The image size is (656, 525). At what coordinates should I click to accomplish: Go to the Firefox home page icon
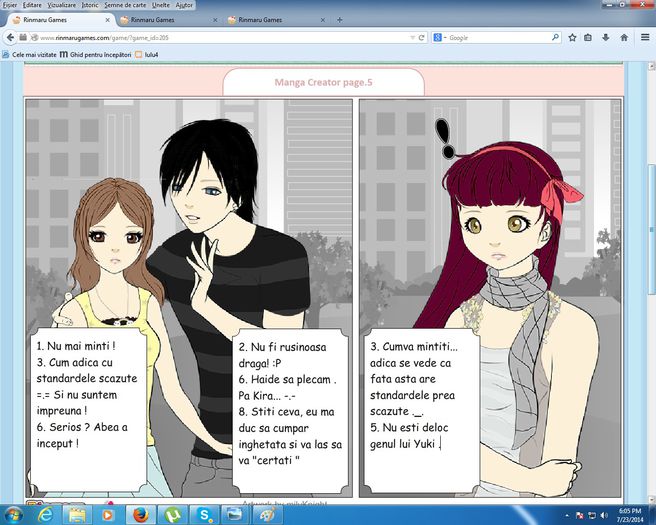coord(623,37)
